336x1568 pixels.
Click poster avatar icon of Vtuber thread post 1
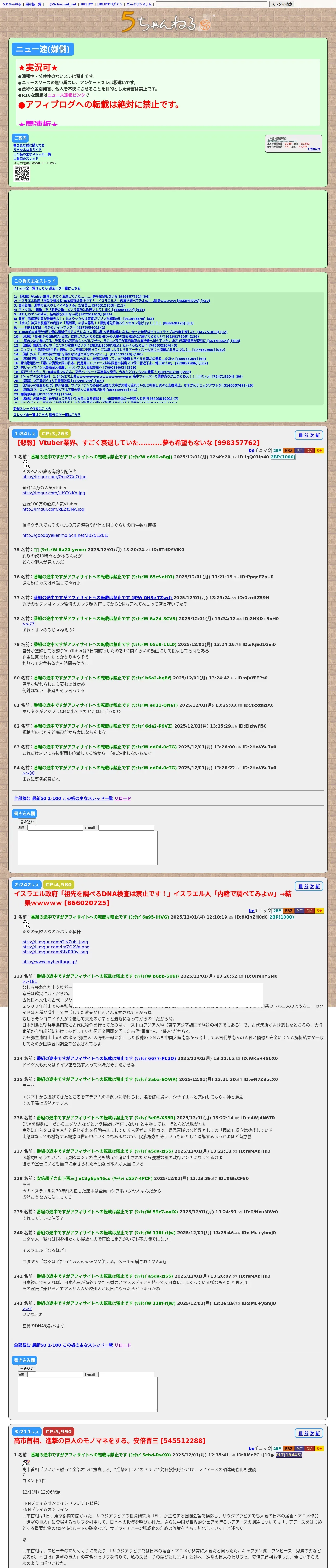[x=26, y=464]
